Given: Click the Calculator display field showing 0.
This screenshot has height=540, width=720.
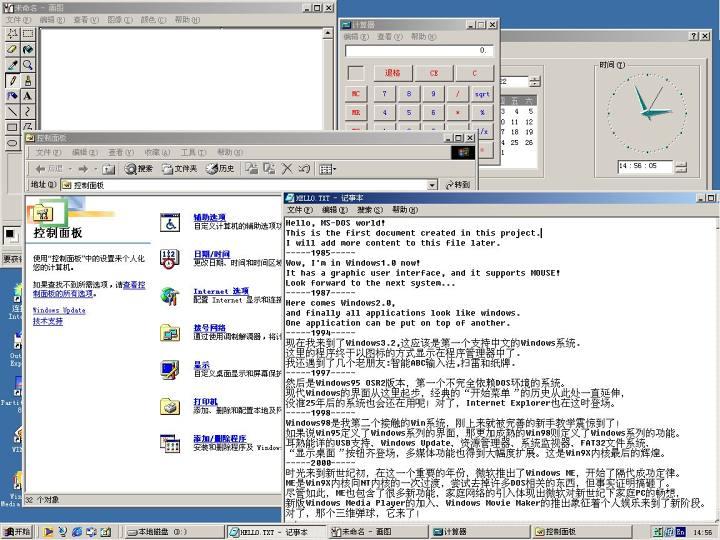Looking at the screenshot, I should point(419,51).
